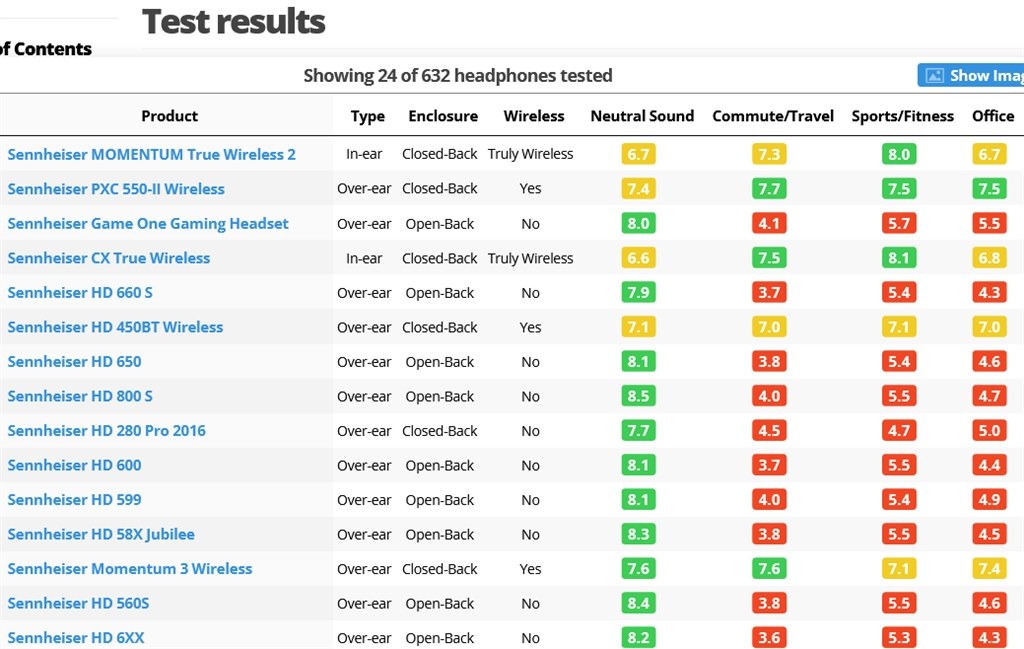Click 5.5 Sports/Fitness score for HD 560S
Image resolution: width=1024 pixels, height=649 pixels.
[899, 604]
